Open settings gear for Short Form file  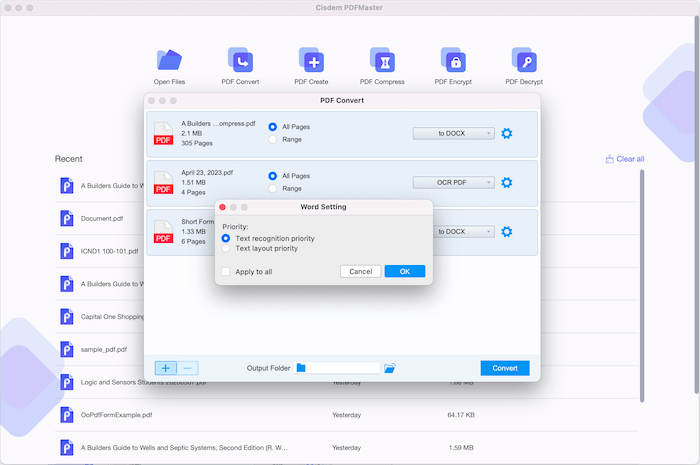[x=507, y=232]
